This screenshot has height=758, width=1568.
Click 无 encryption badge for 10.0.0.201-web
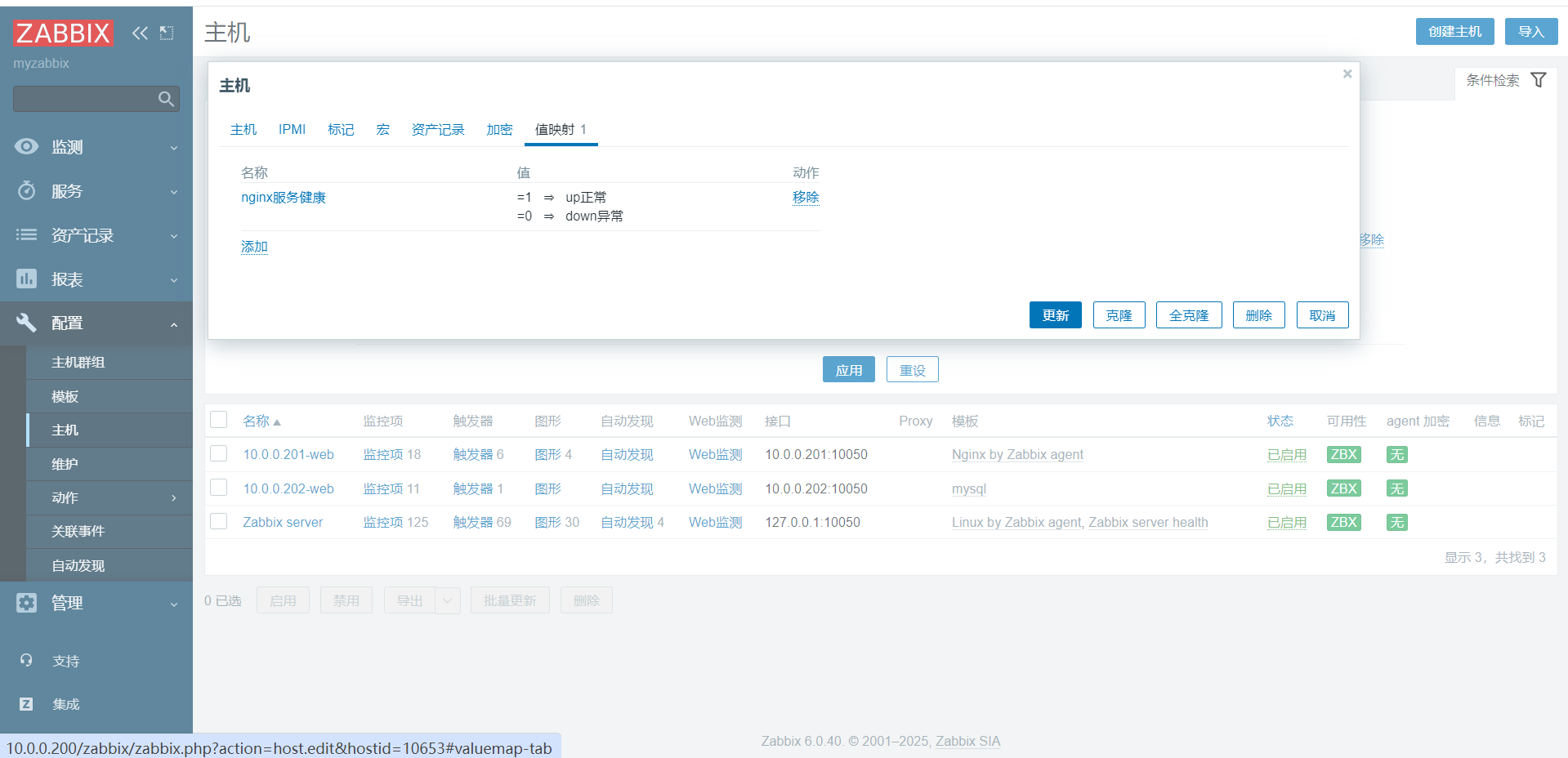[x=1397, y=455]
